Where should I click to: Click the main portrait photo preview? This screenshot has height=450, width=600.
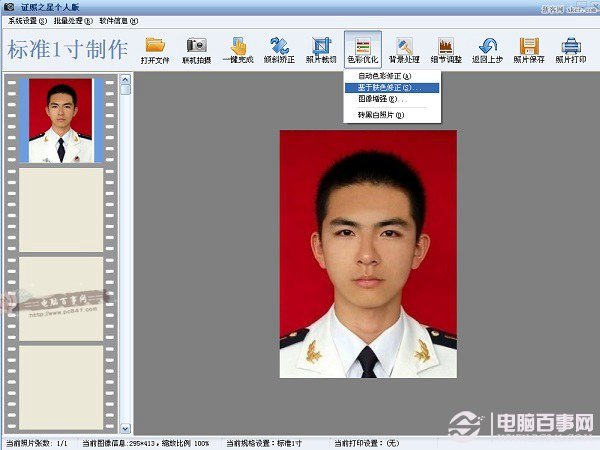click(x=368, y=254)
